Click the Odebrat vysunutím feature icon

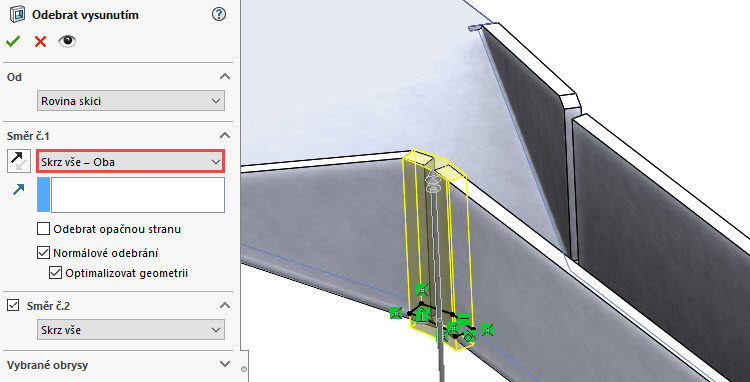(18, 15)
